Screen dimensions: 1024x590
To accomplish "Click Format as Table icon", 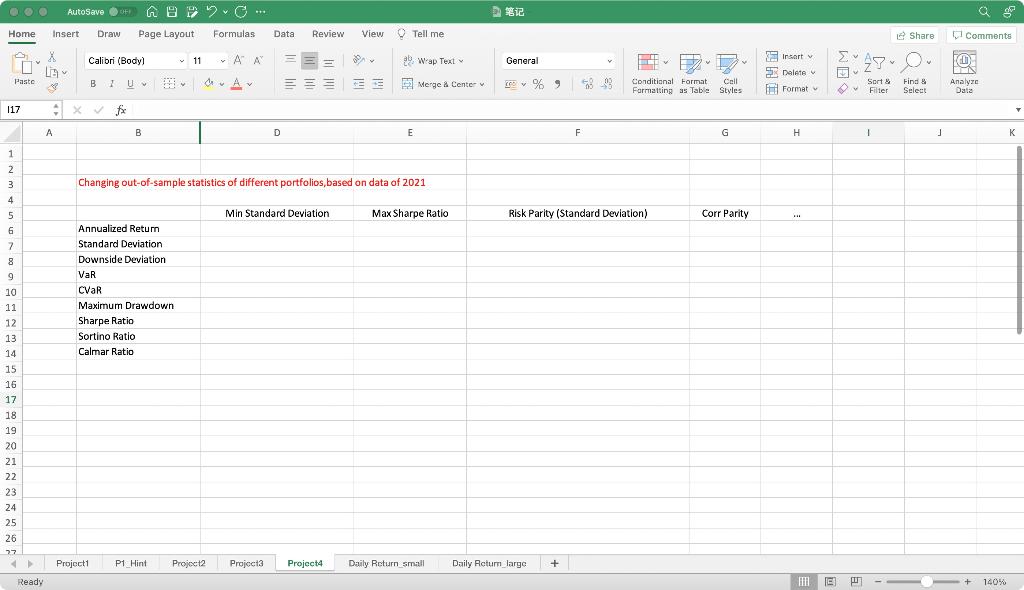I will [694, 73].
